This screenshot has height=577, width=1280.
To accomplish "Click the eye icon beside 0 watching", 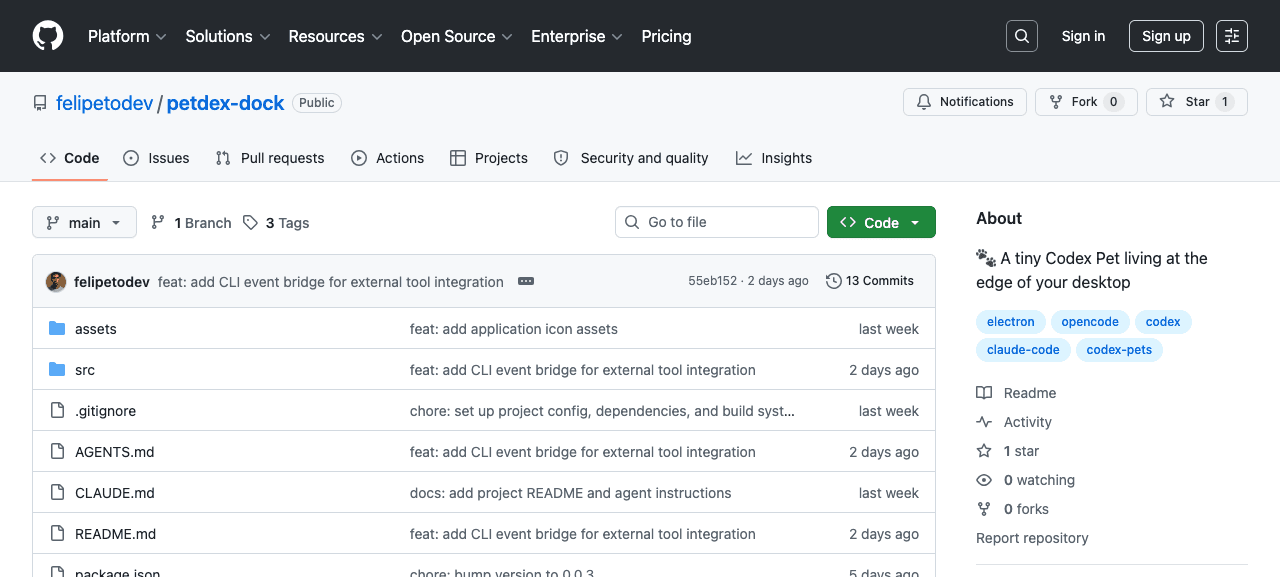I will [x=984, y=480].
